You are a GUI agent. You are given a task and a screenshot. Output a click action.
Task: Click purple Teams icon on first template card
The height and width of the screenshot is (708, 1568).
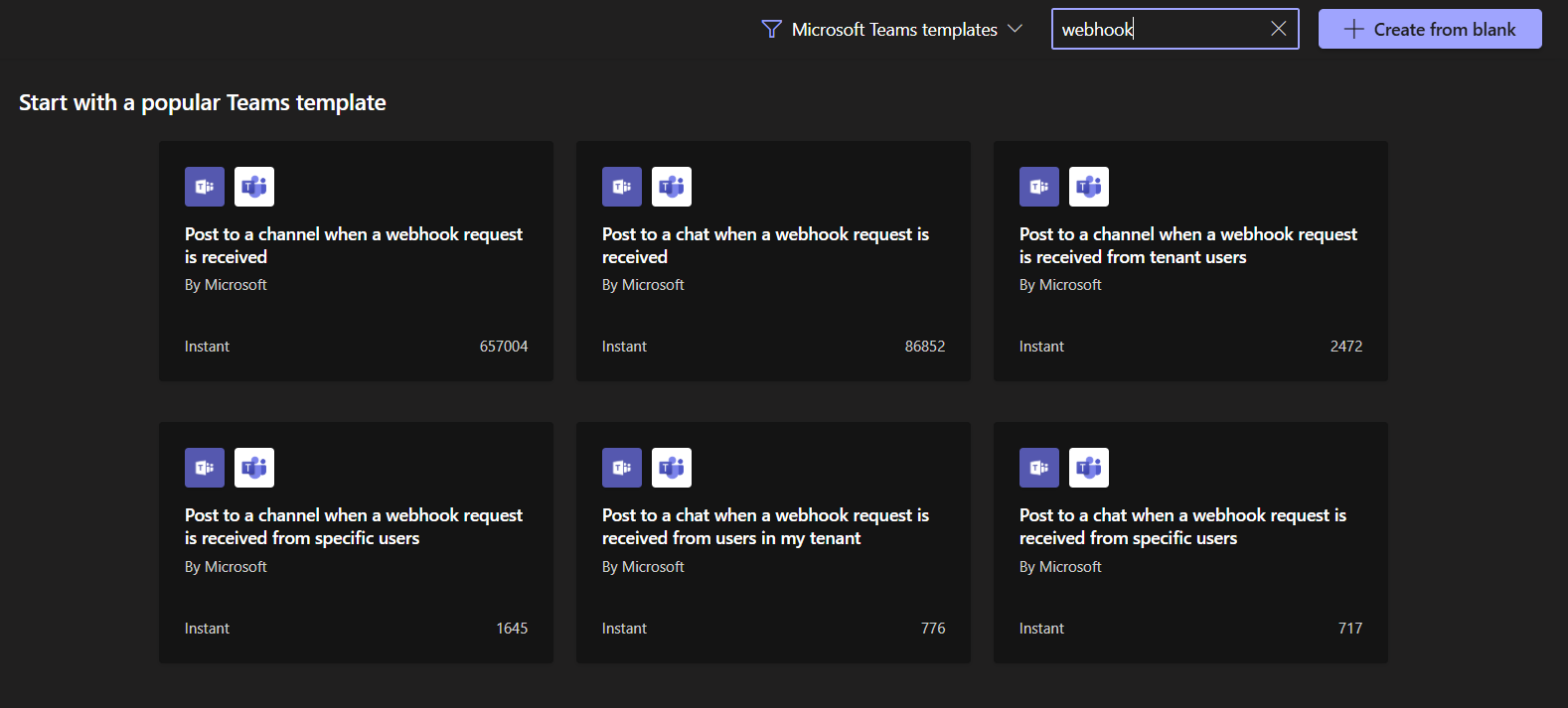[x=205, y=187]
